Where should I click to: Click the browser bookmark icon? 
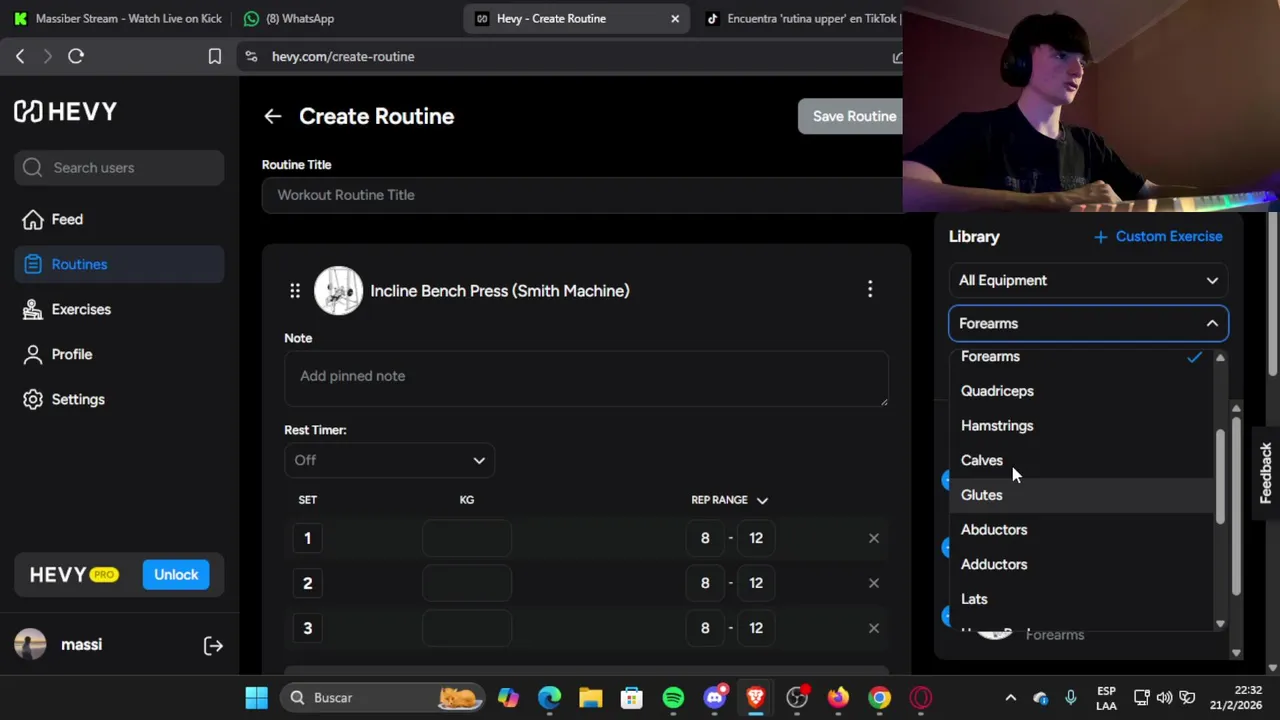click(214, 57)
